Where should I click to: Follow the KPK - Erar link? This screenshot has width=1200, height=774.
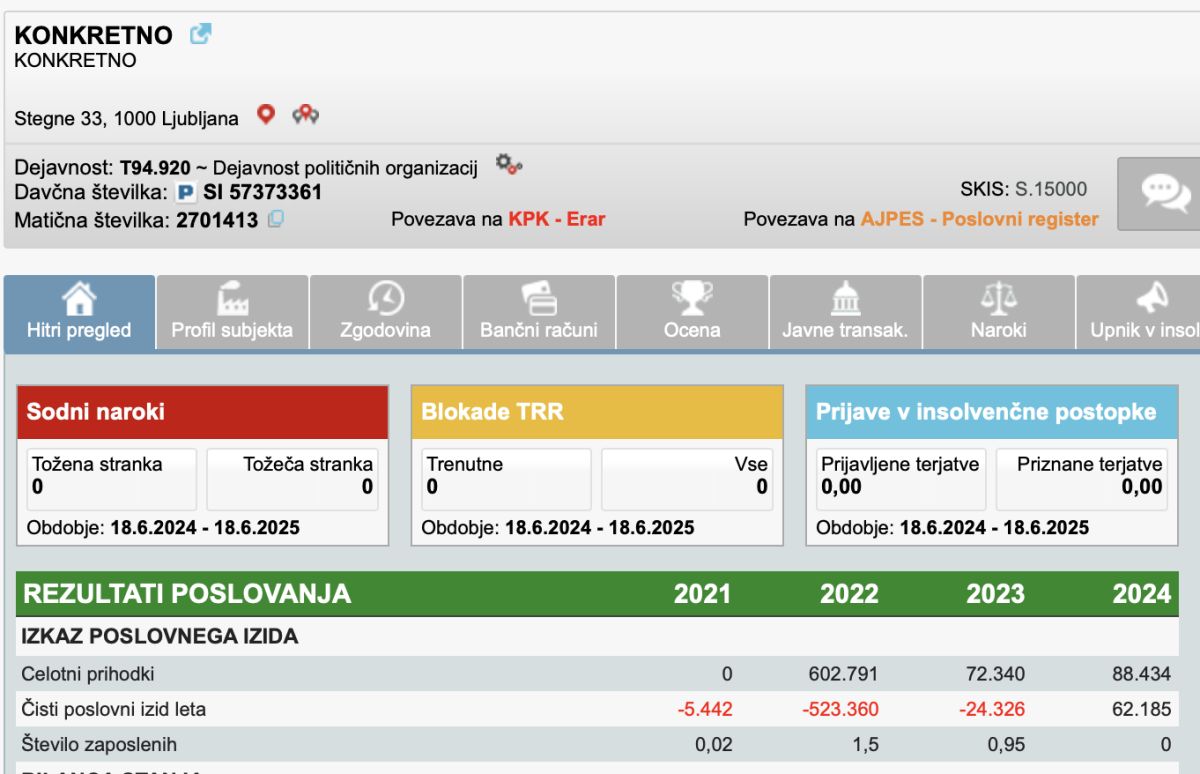pyautogui.click(x=557, y=219)
